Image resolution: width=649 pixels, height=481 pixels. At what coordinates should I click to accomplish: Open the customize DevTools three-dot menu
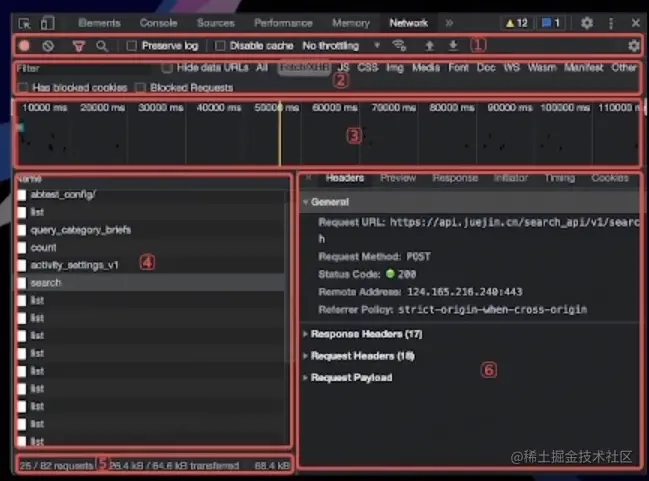coord(611,23)
